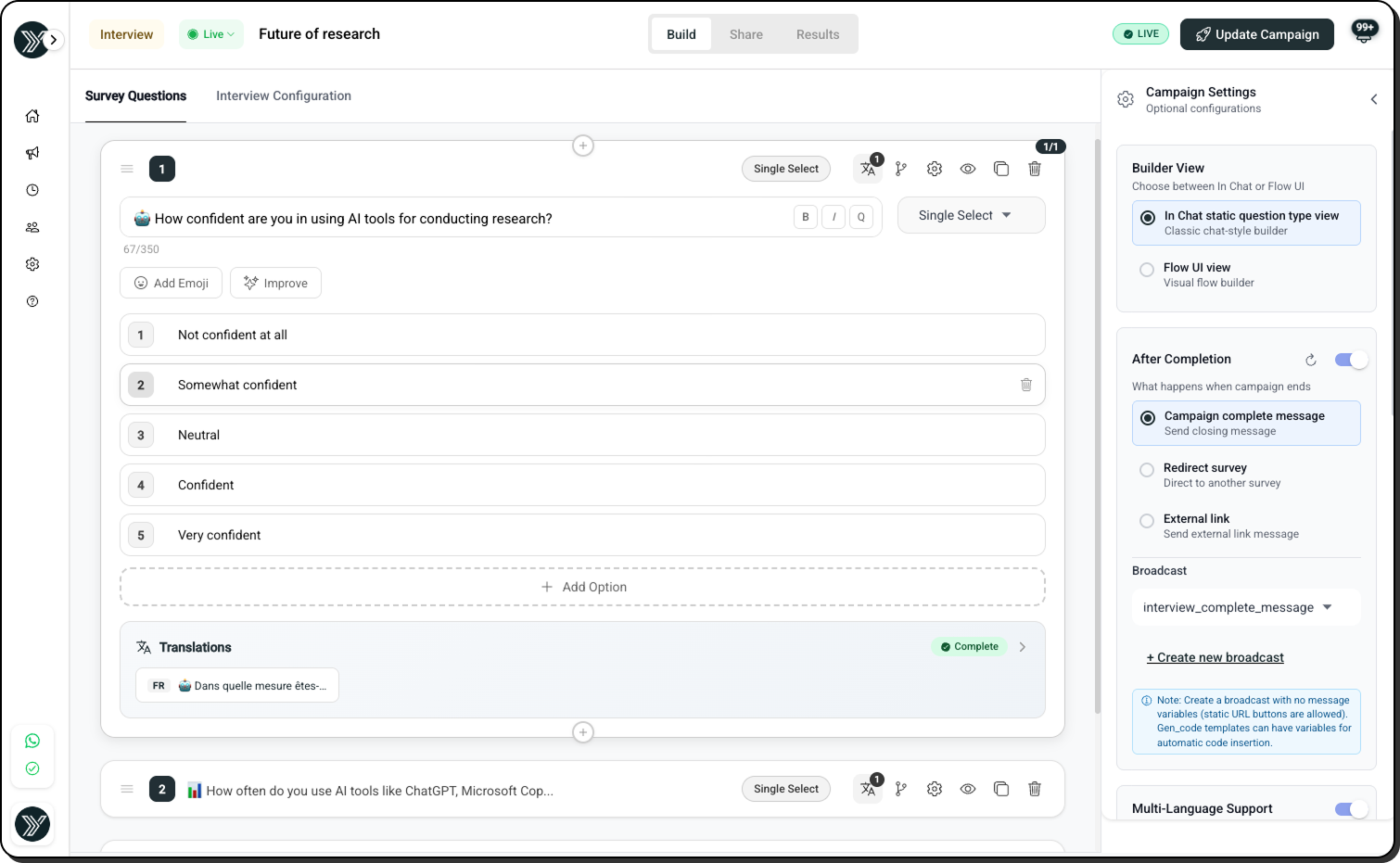Delete question 2 using trash icon

[x=1034, y=789]
